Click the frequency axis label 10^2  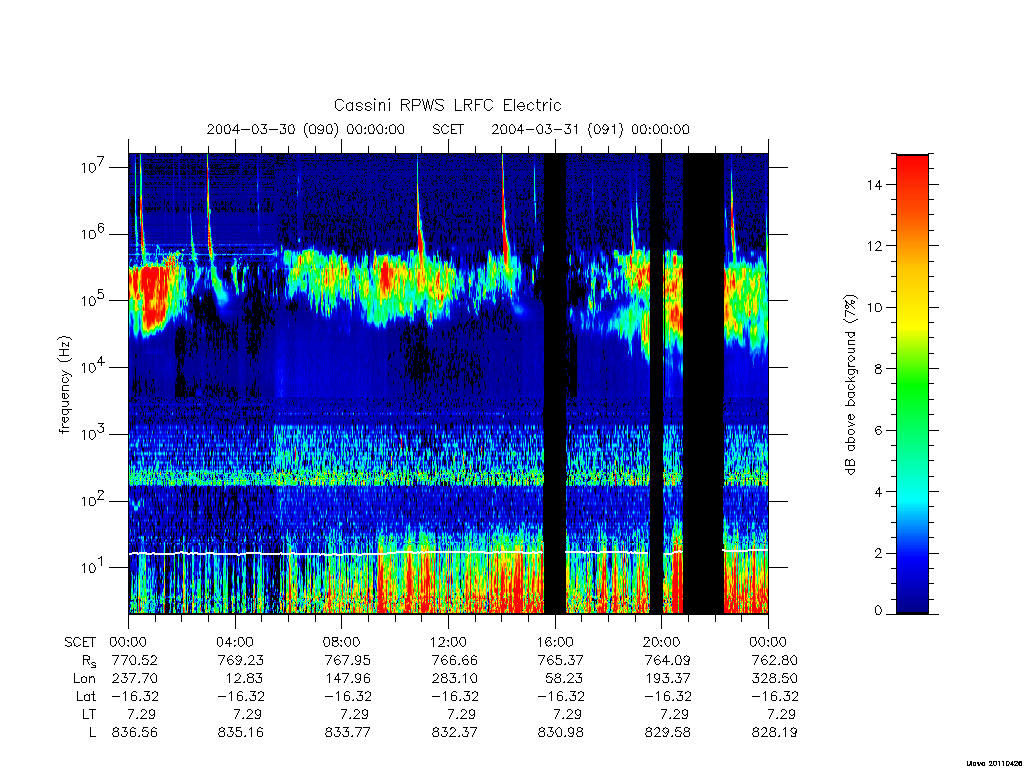click(91, 501)
